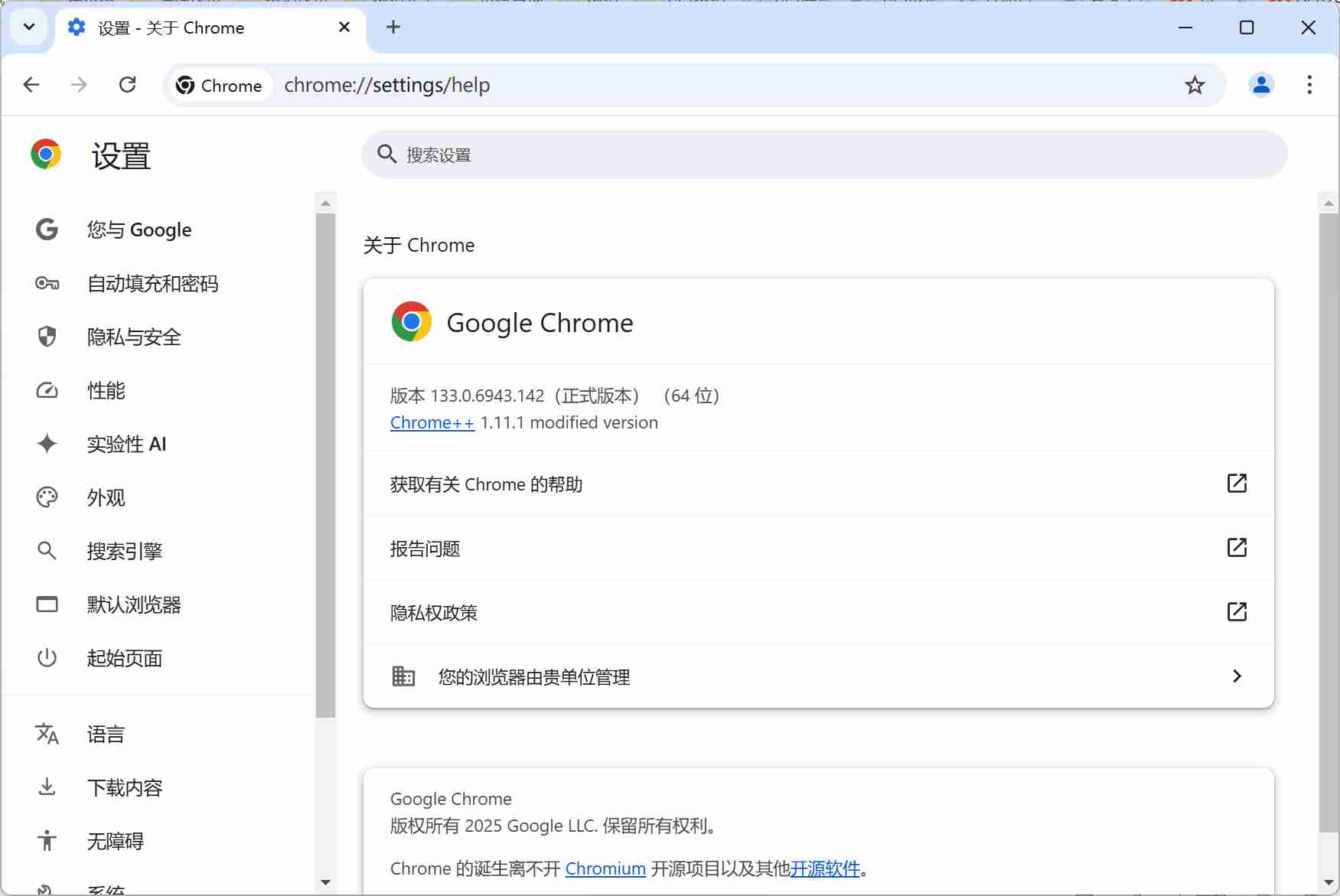Click the Chrome logo beside 设置 title
Screen dimensions: 1340x896
pyautogui.click(x=46, y=155)
